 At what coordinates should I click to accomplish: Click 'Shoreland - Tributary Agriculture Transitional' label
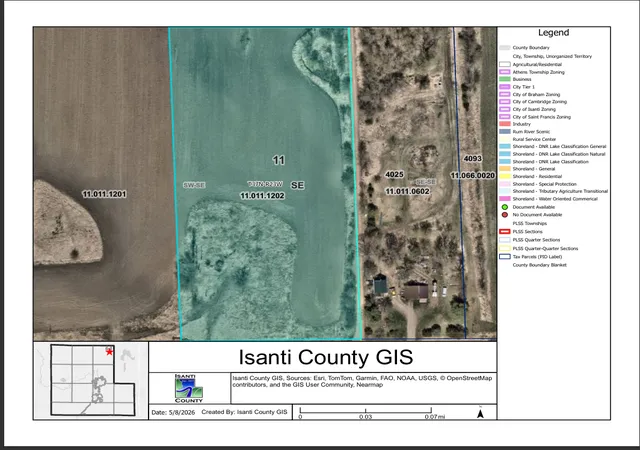pos(560,191)
